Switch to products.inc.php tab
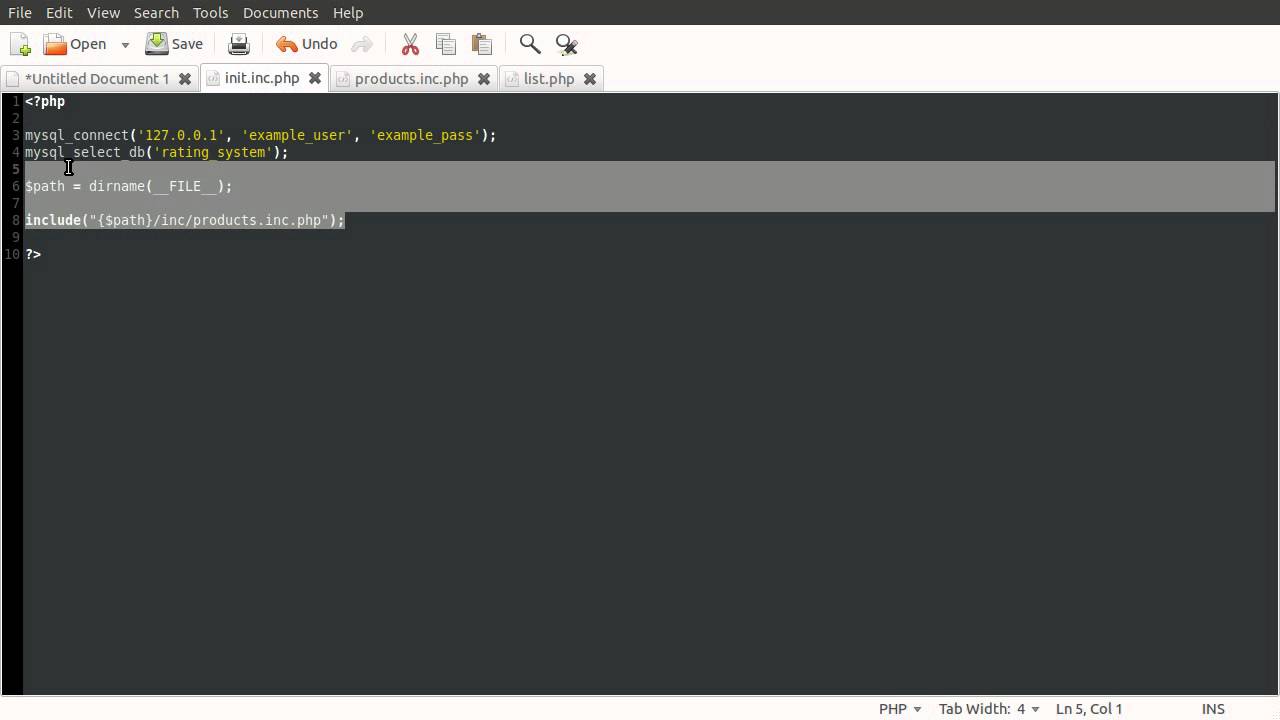Viewport: 1280px width, 720px height. click(411, 78)
